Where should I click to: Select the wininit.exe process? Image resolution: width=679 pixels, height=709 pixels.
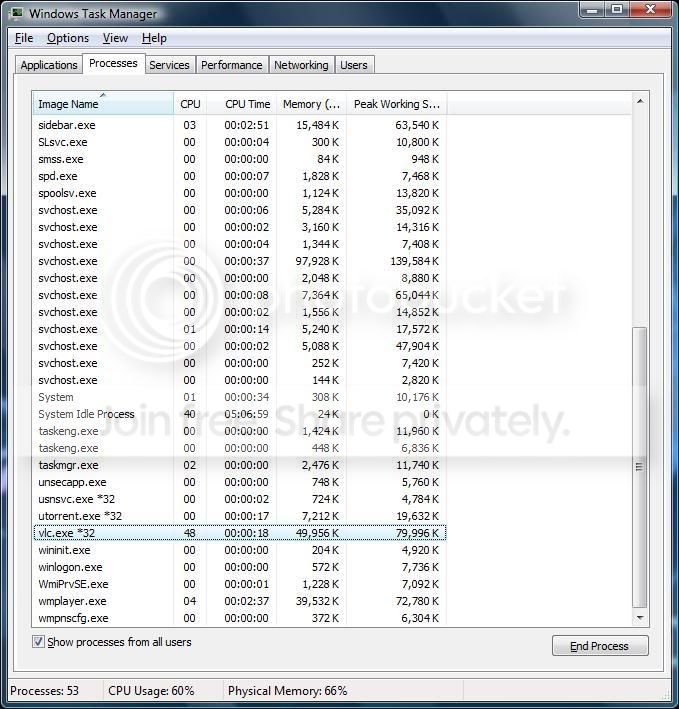(240, 550)
